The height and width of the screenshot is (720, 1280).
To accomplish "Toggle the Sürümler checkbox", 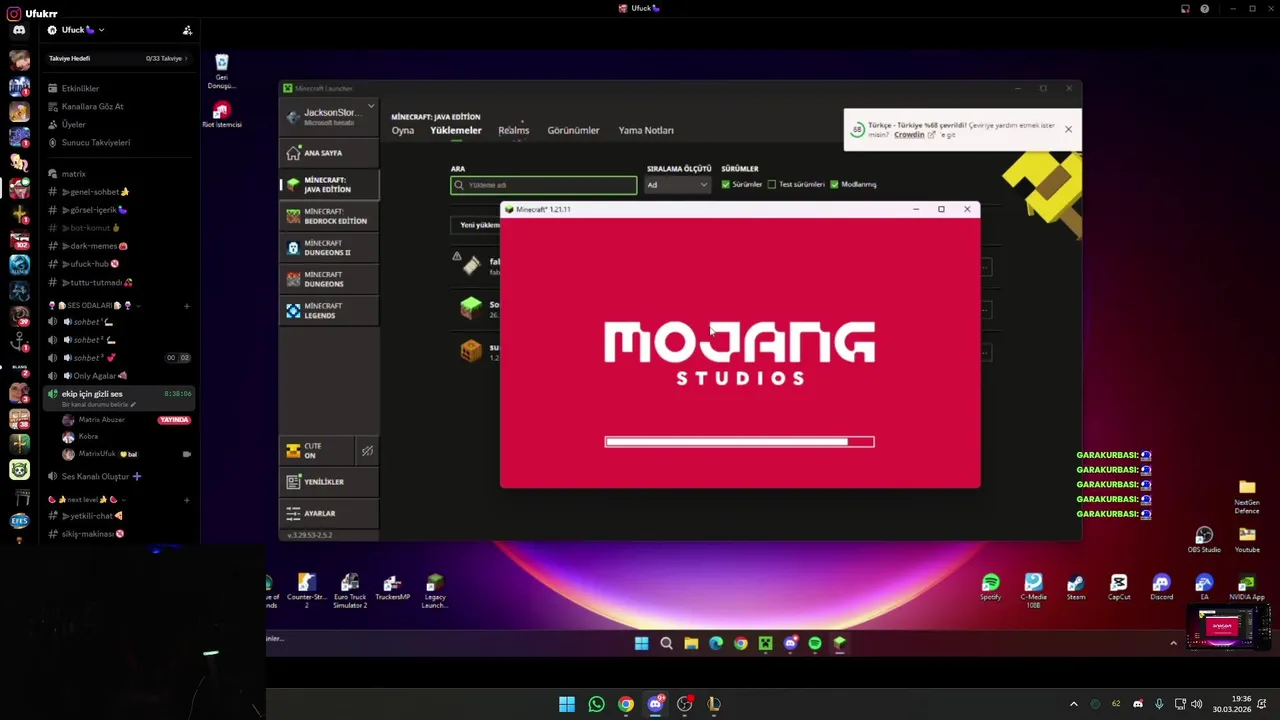I will 725,184.
